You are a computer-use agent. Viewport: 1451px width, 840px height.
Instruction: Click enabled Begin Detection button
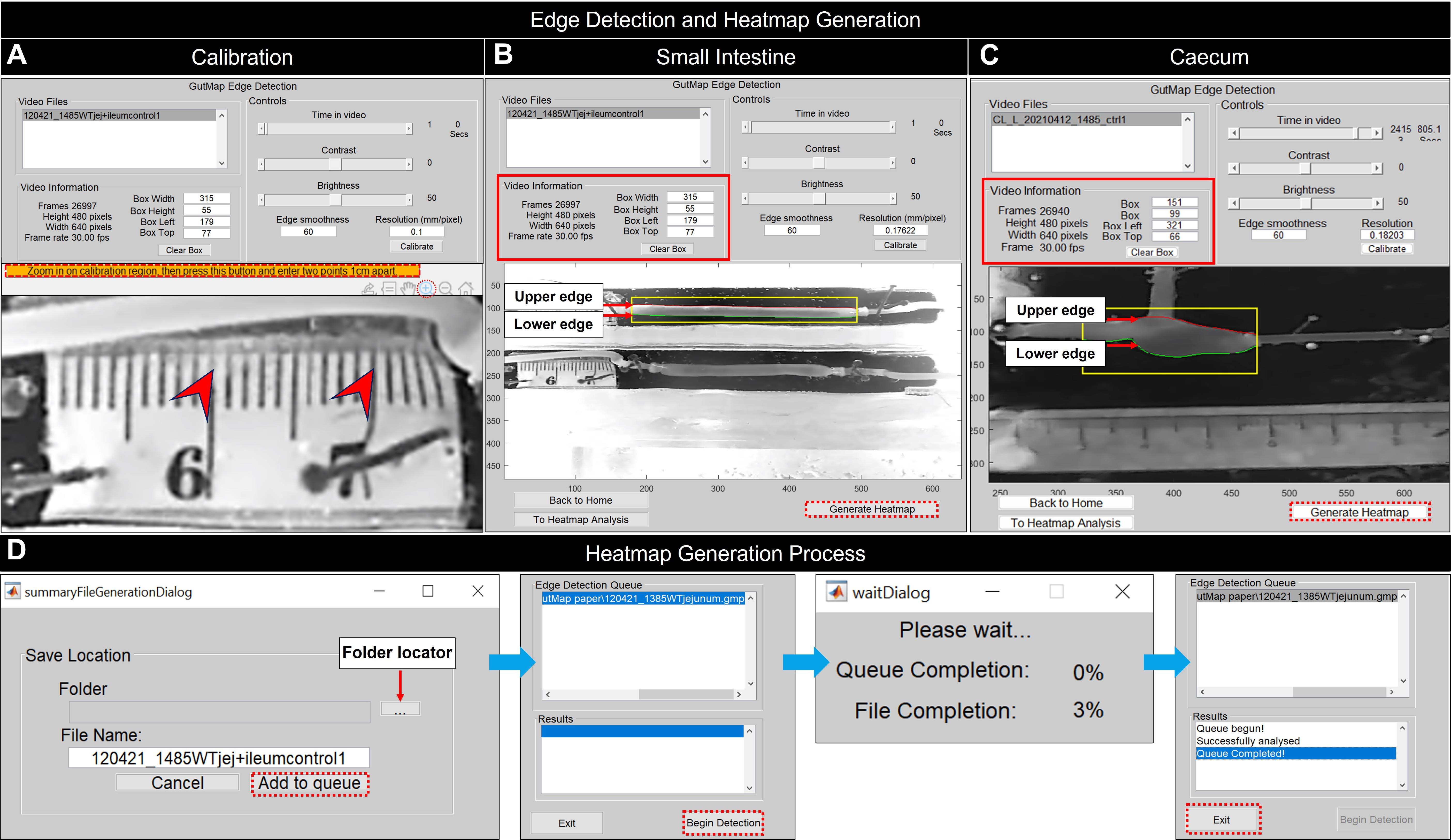pyautogui.click(x=723, y=823)
